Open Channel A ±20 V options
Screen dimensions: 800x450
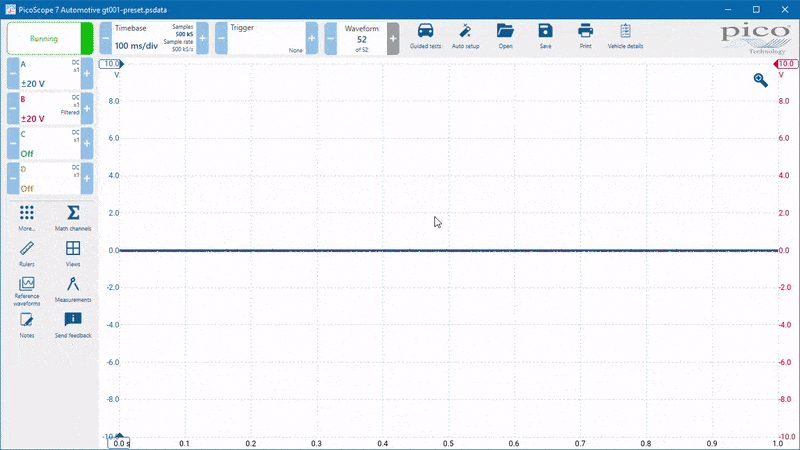(50, 74)
